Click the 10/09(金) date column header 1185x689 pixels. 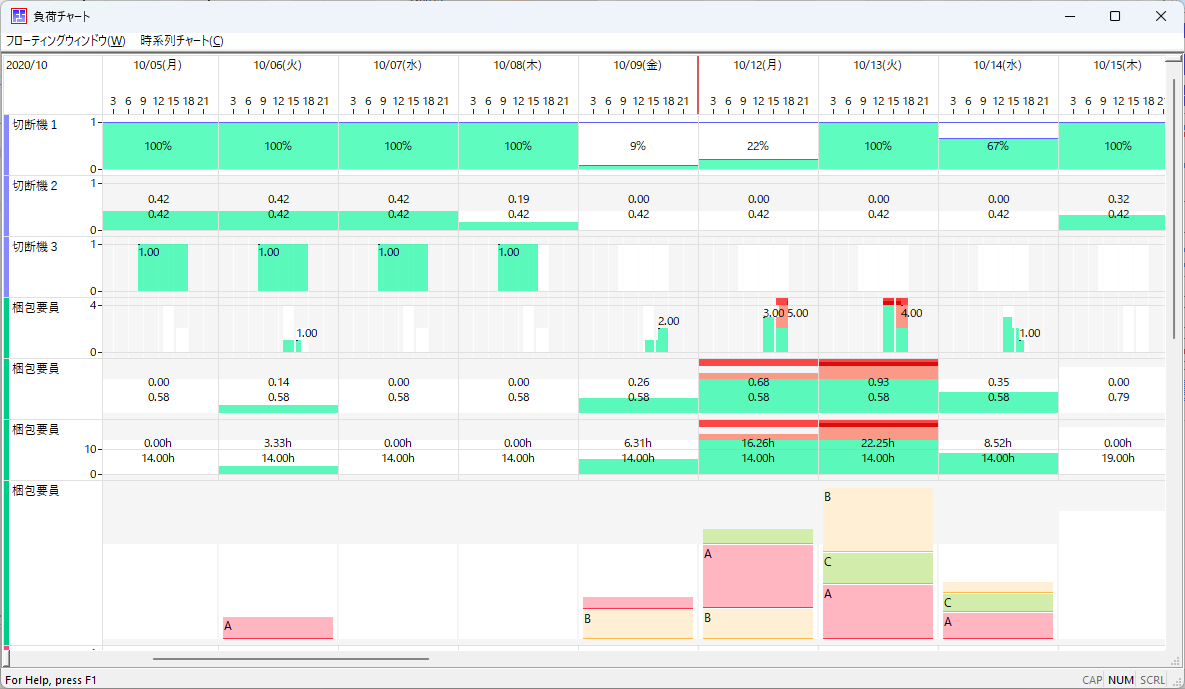click(x=638, y=65)
